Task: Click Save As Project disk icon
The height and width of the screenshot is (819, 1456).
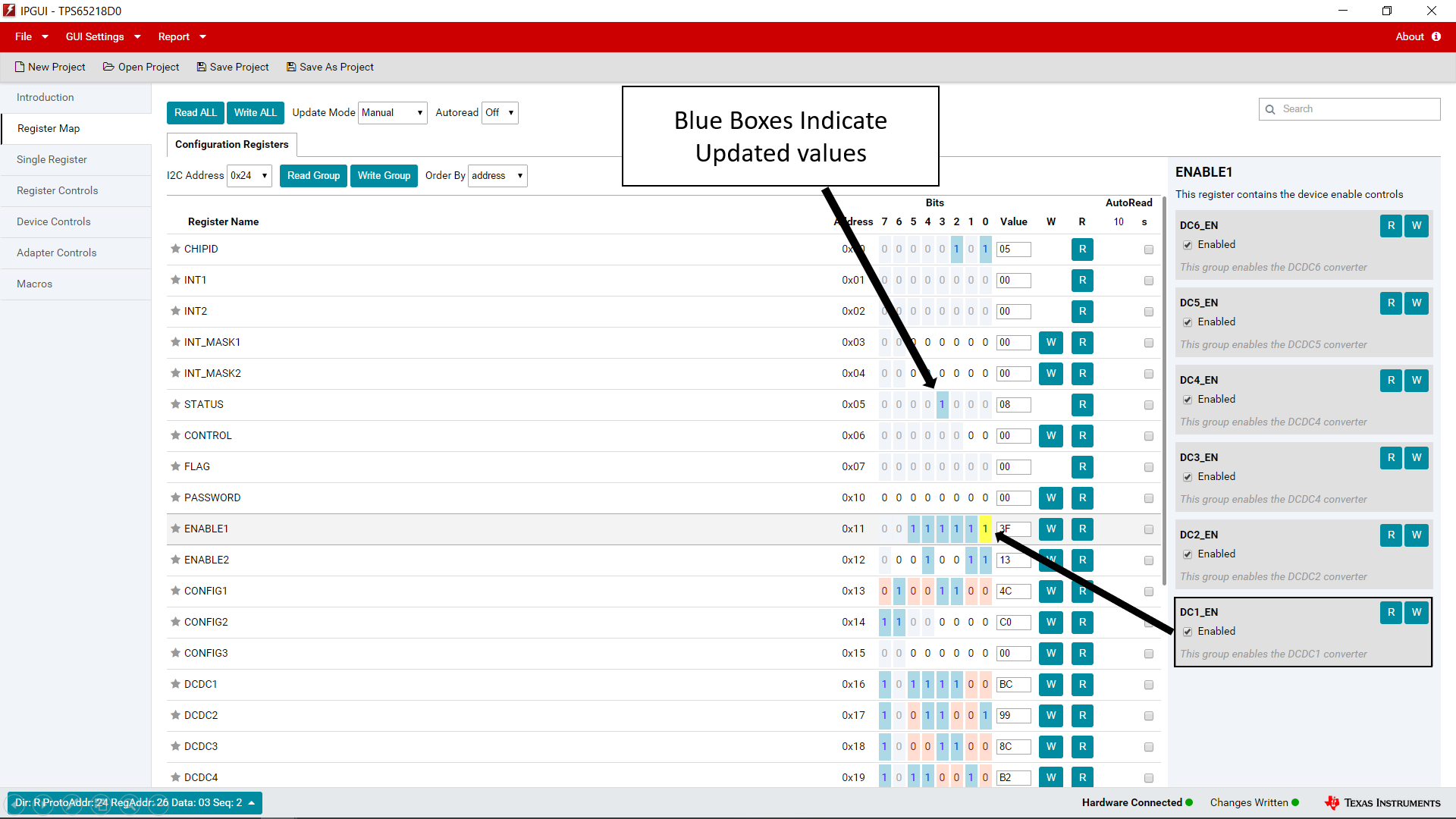Action: pos(291,67)
